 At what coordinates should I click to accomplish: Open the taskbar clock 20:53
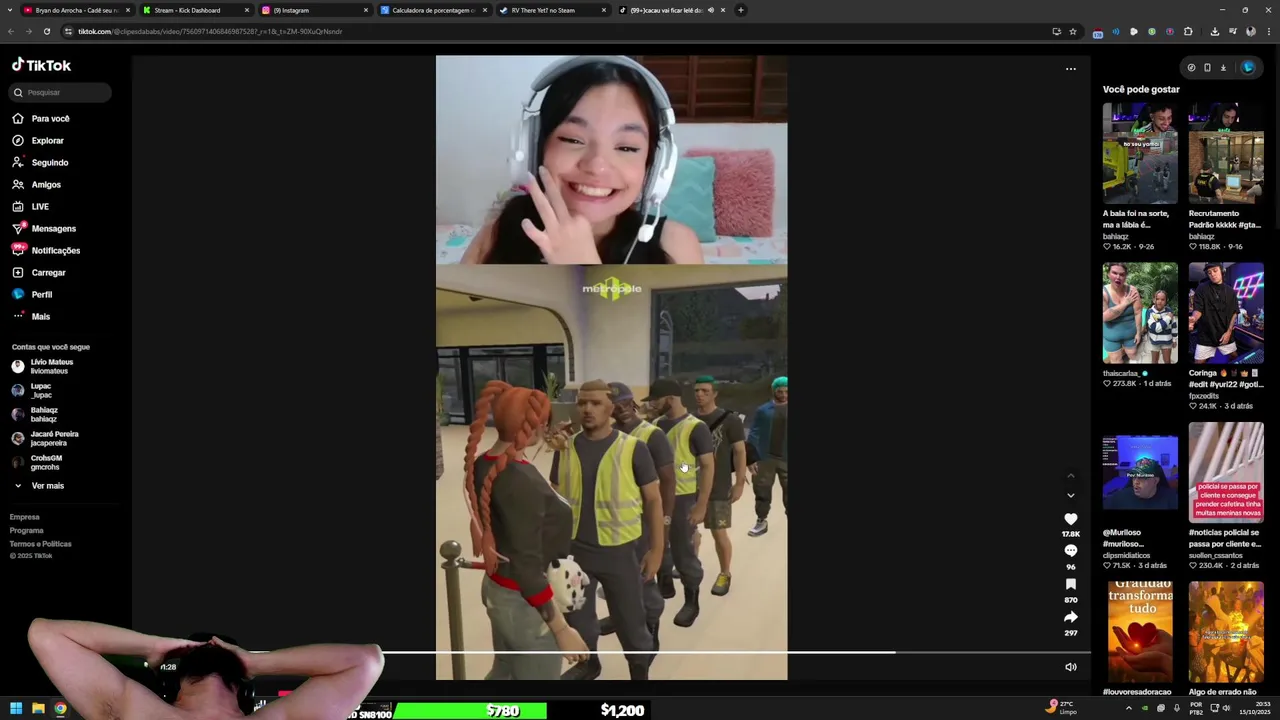1254,709
